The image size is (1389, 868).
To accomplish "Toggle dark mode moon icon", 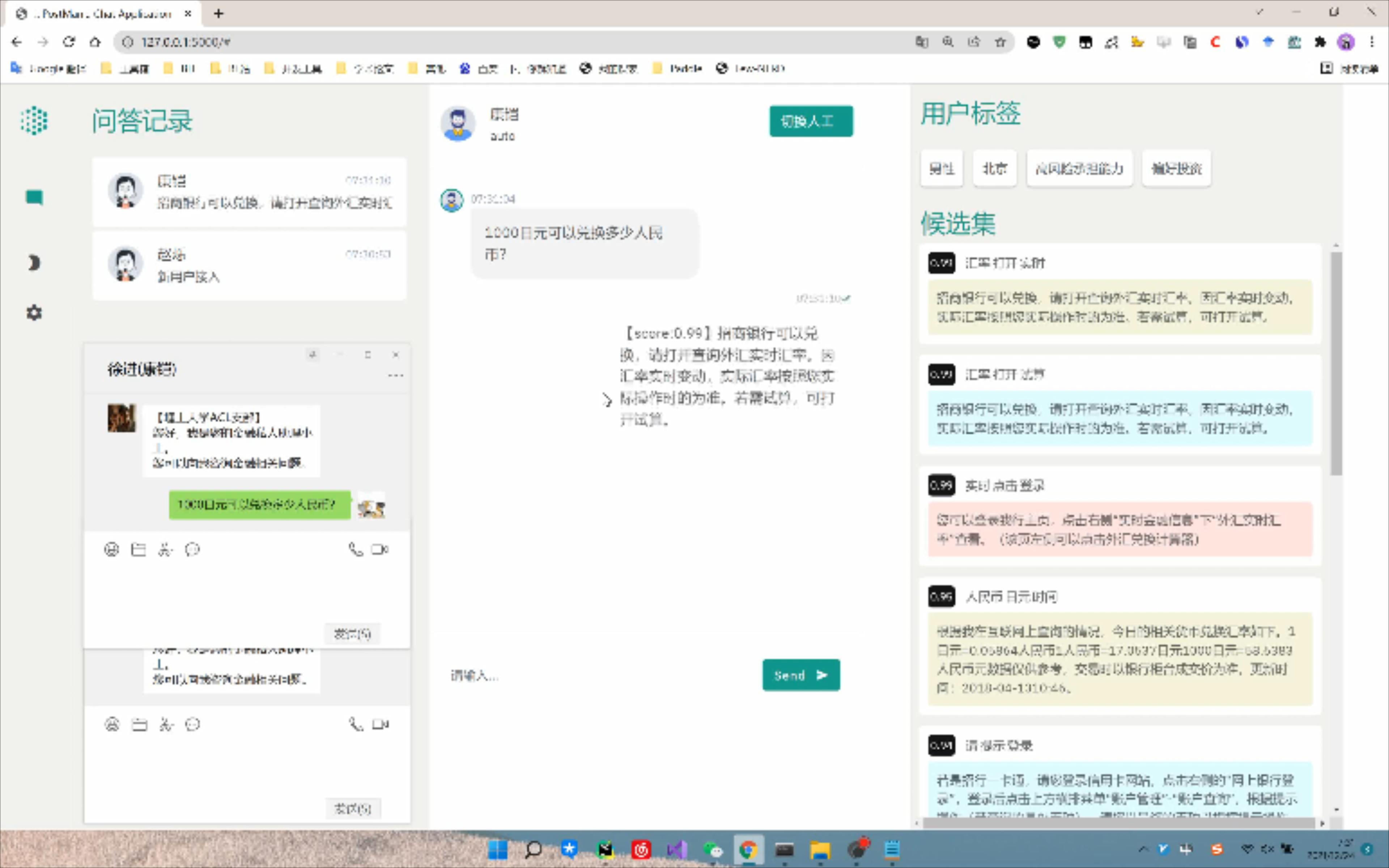I will click(34, 263).
